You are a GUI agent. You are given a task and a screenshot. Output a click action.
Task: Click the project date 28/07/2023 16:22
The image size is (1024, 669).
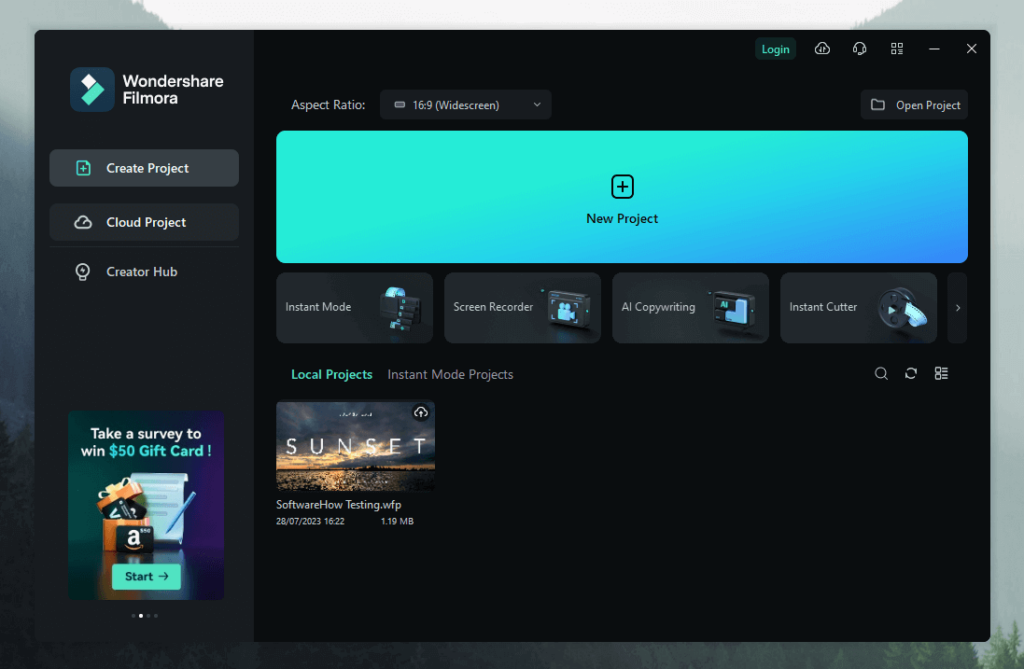coord(310,521)
